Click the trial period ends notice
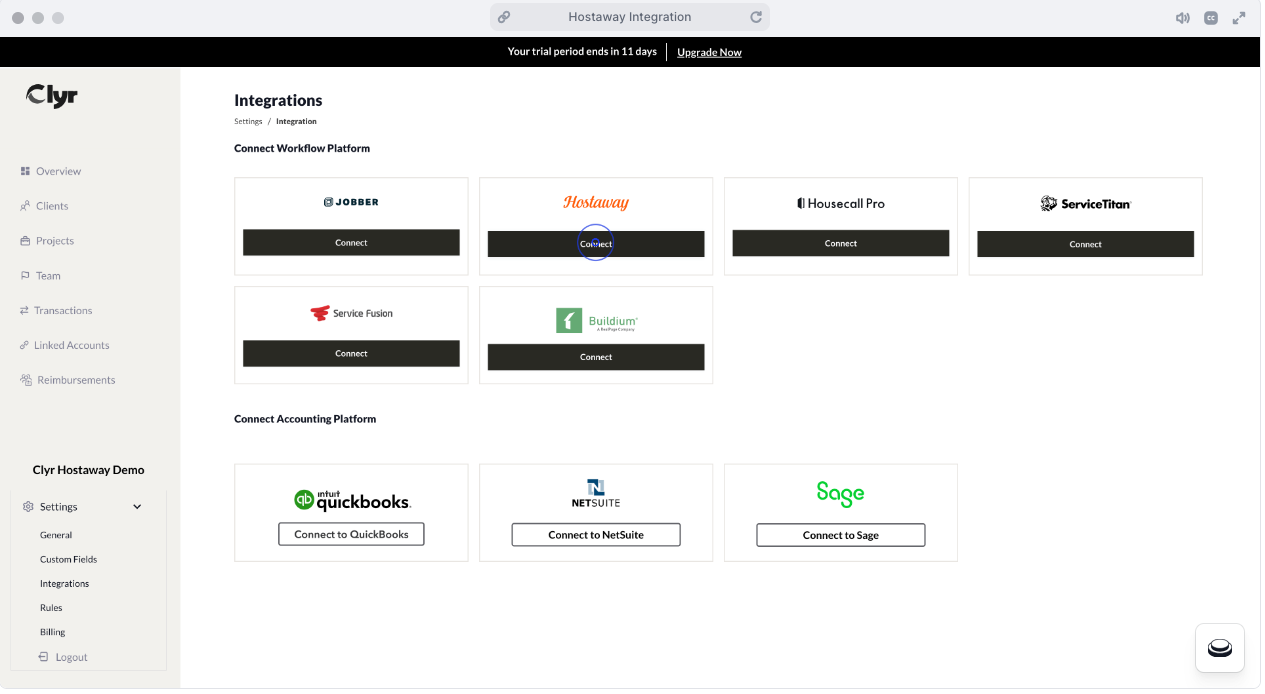This screenshot has width=1265, height=694. (582, 51)
